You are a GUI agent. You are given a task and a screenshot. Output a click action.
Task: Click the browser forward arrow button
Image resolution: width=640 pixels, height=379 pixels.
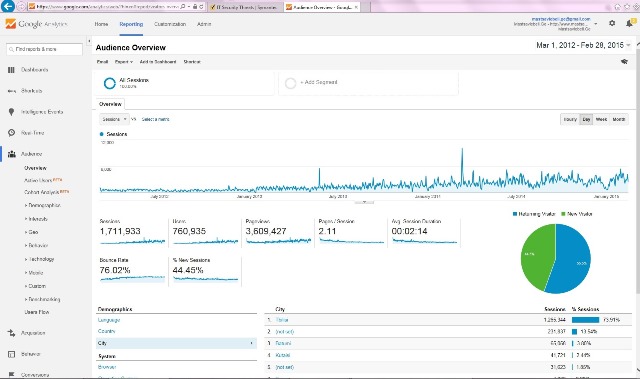[x=21, y=7]
